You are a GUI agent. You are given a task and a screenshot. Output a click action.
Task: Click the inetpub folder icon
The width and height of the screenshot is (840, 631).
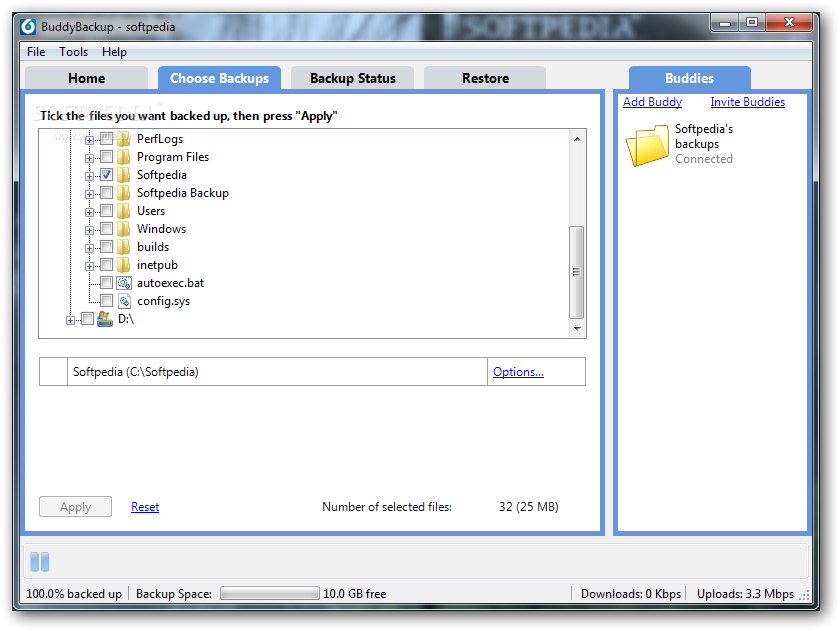[124, 265]
